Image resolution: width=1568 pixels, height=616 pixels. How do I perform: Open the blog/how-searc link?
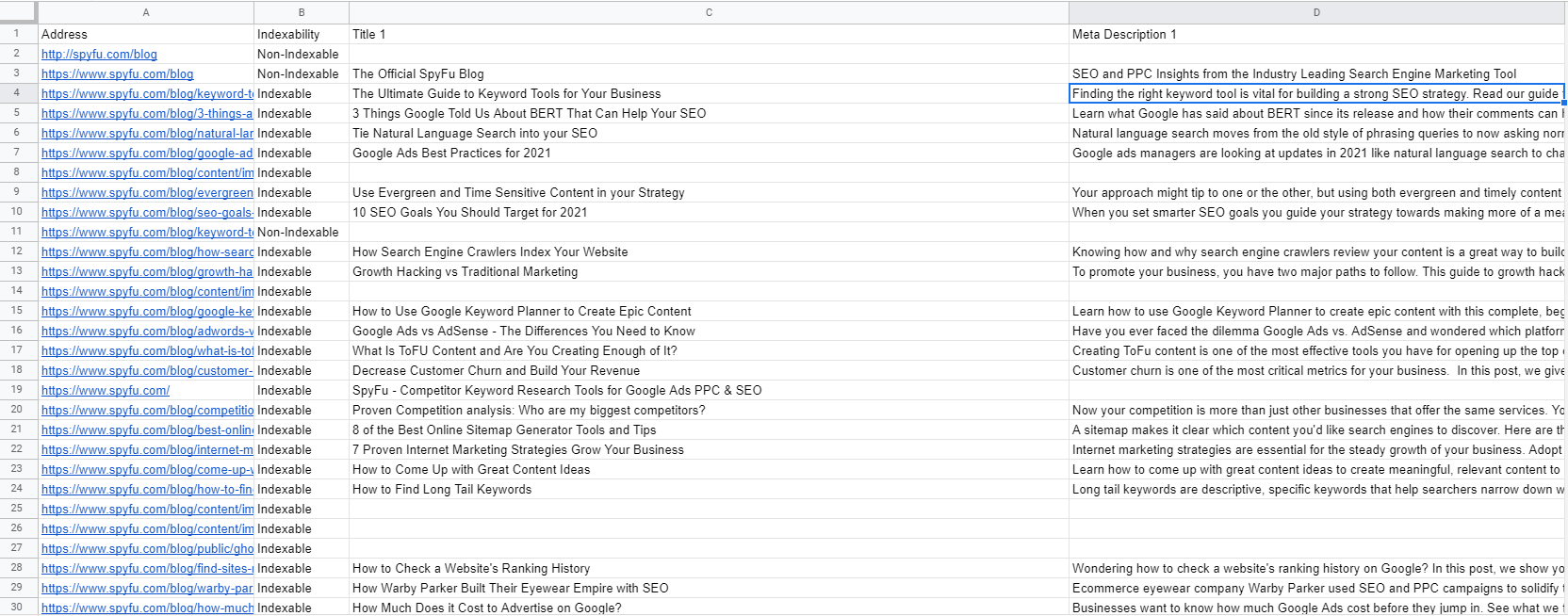pos(147,252)
